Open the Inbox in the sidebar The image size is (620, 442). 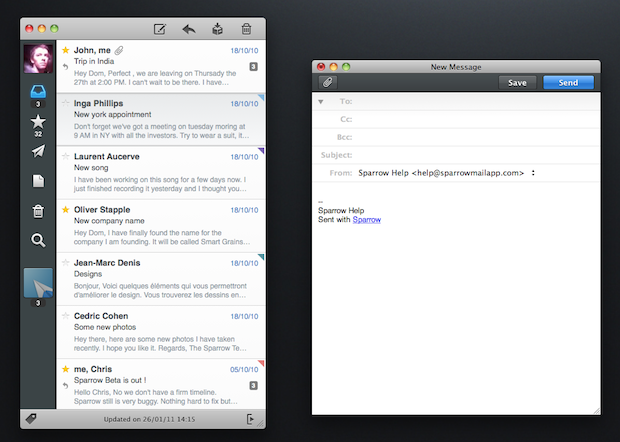(x=38, y=91)
